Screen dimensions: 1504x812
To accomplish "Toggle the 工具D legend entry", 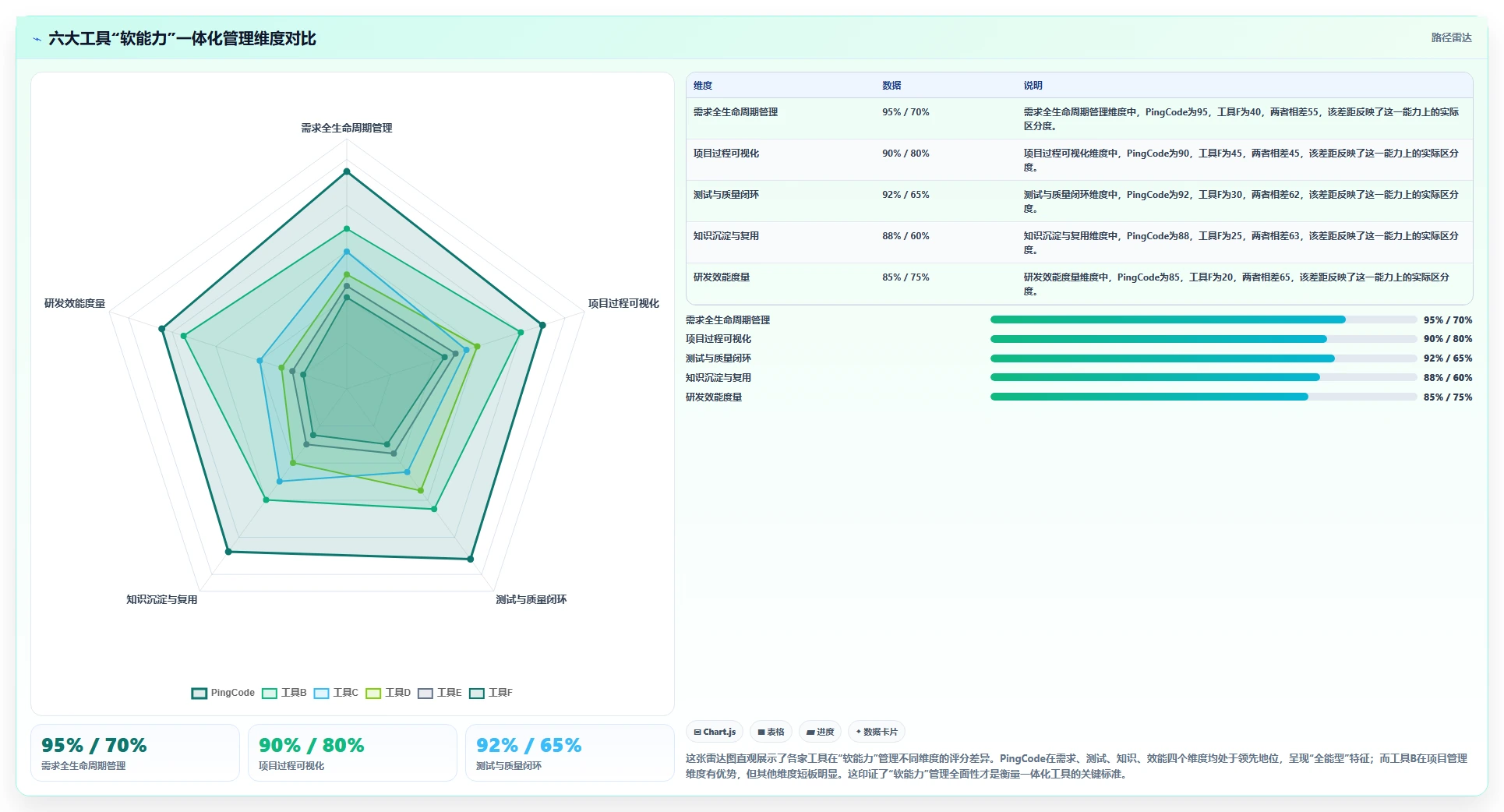I will click(388, 693).
